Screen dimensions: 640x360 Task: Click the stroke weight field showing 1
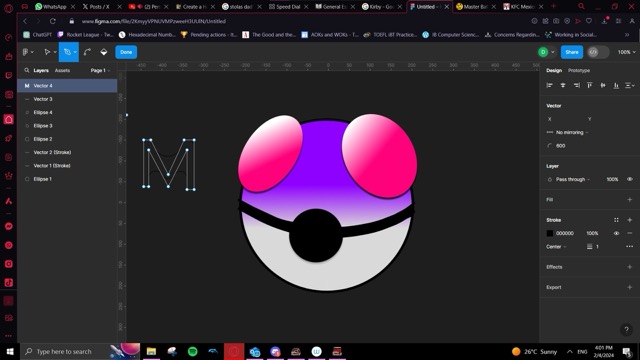point(598,247)
